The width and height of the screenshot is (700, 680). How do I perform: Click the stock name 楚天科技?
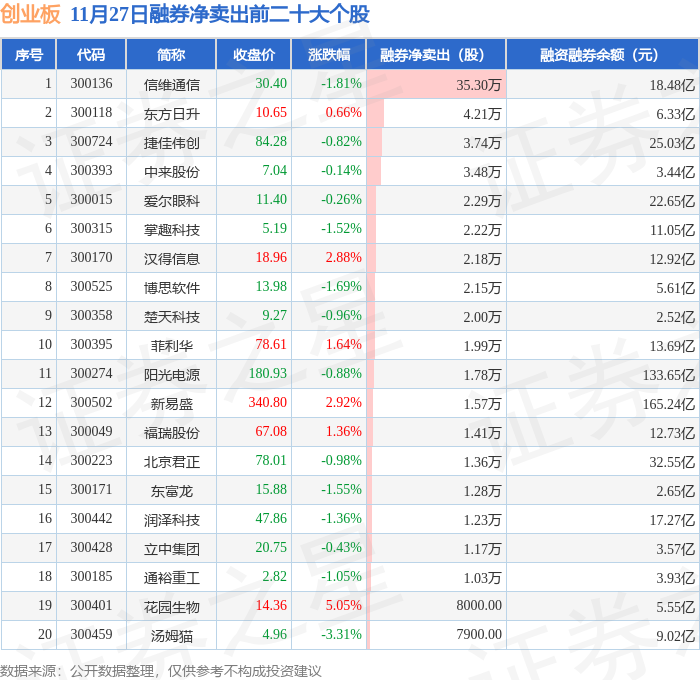pos(171,317)
